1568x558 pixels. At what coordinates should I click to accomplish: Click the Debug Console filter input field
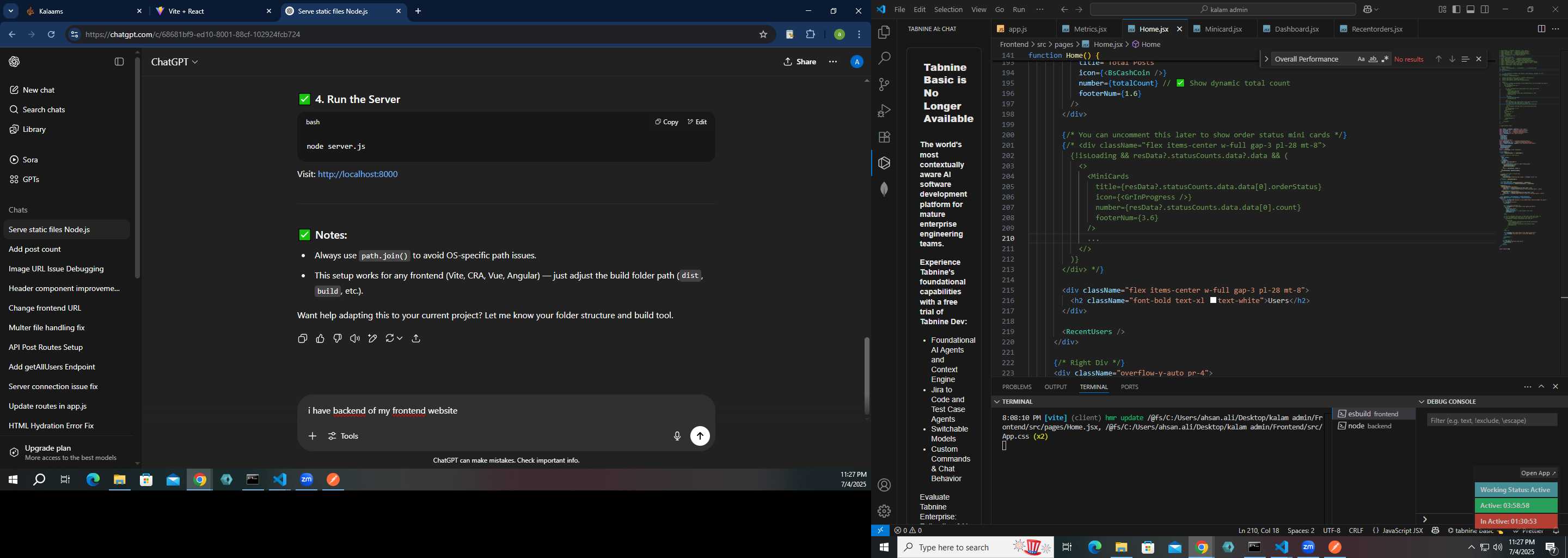click(1492, 420)
